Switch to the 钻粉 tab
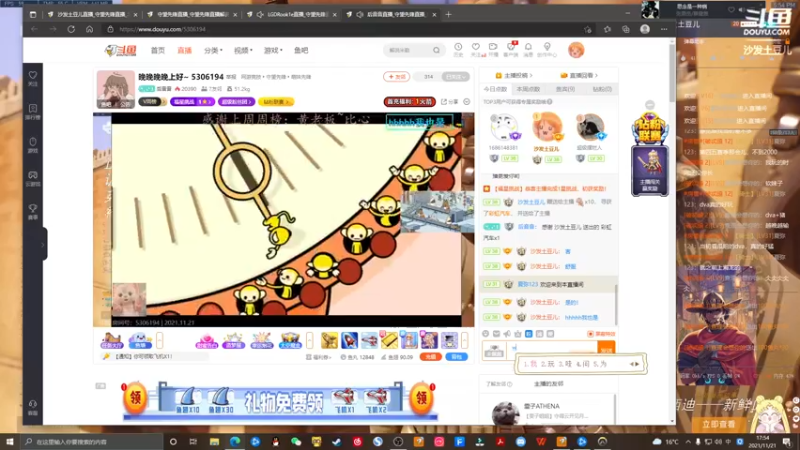Viewport: 800px width, 450px height. click(x=602, y=89)
